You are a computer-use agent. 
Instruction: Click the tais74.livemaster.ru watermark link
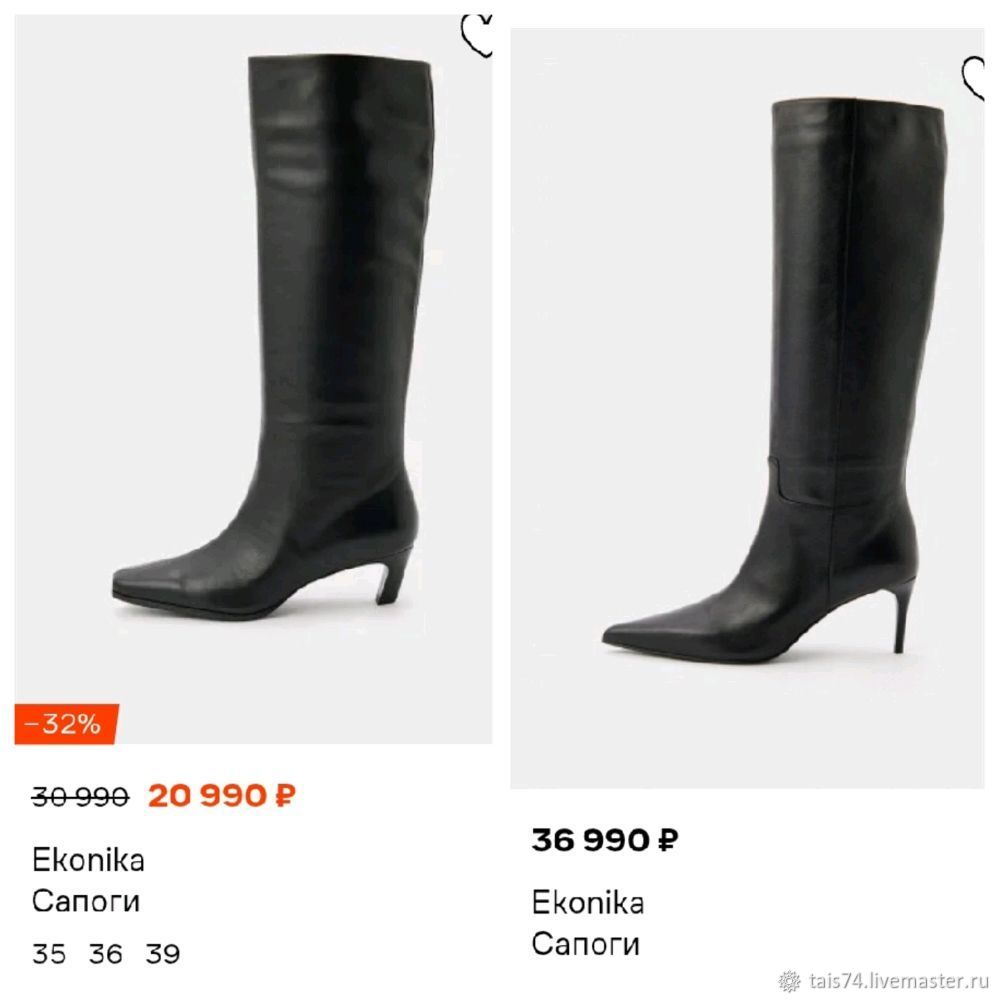(898, 979)
